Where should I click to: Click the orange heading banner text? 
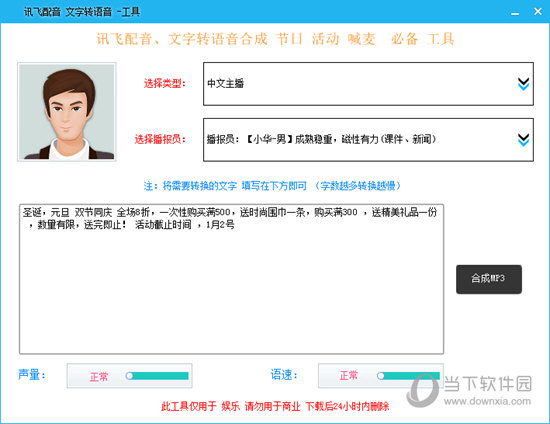click(275, 39)
